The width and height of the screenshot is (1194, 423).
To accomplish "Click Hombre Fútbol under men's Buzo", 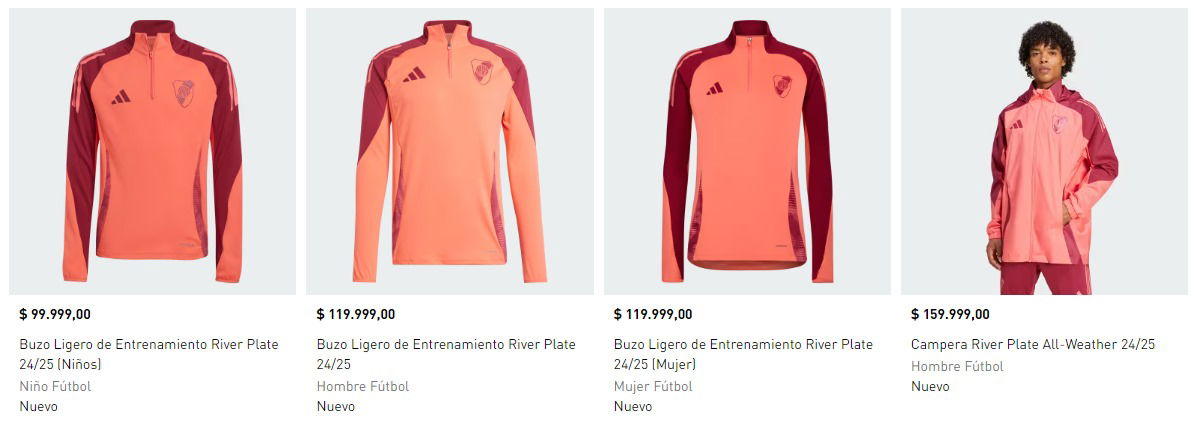I will [362, 386].
